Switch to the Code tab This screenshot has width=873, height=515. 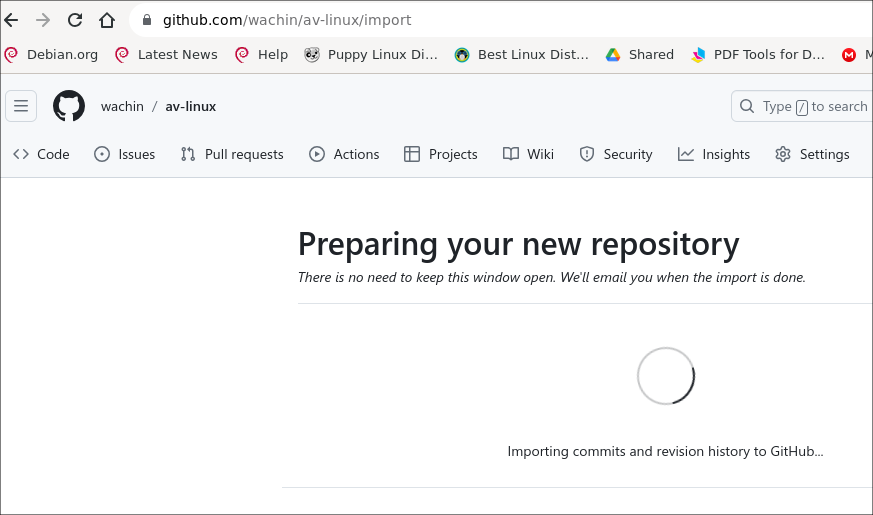(41, 154)
